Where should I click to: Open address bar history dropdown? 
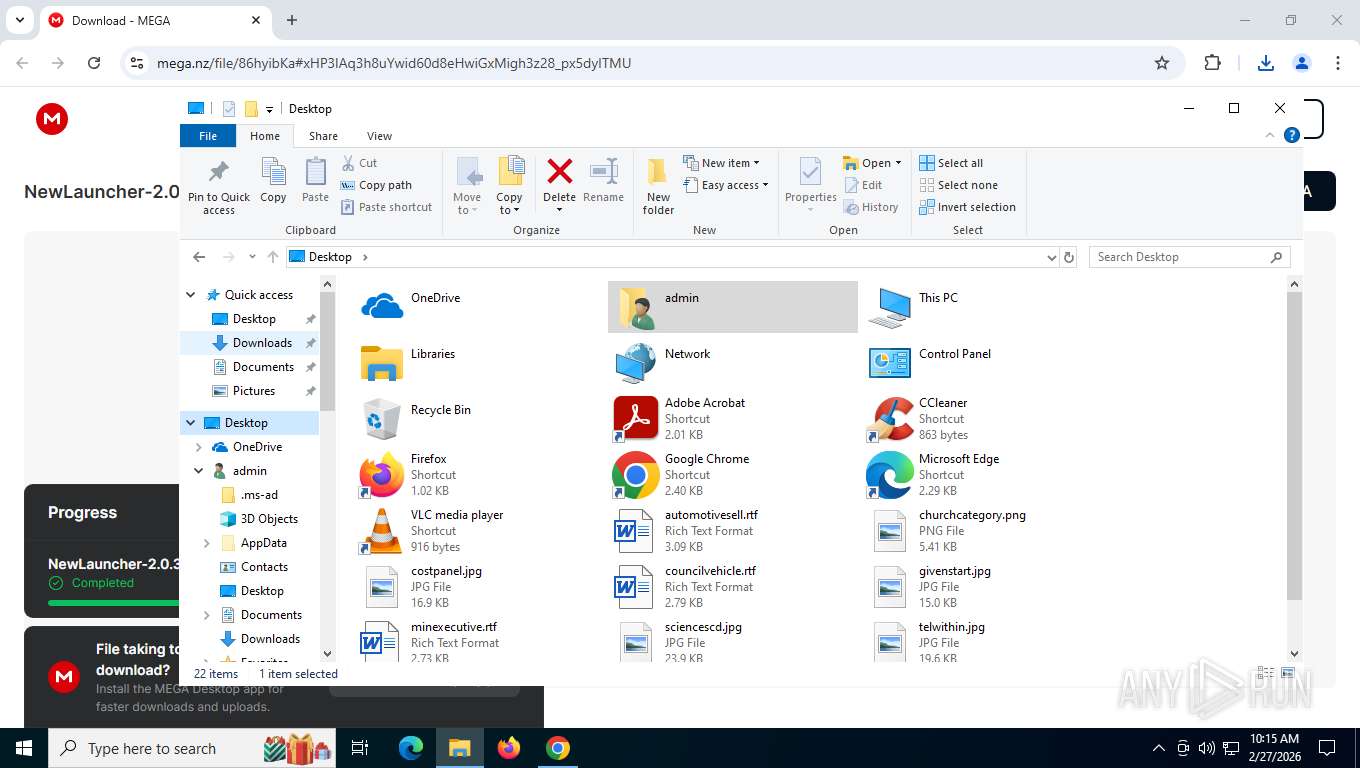tap(1051, 257)
